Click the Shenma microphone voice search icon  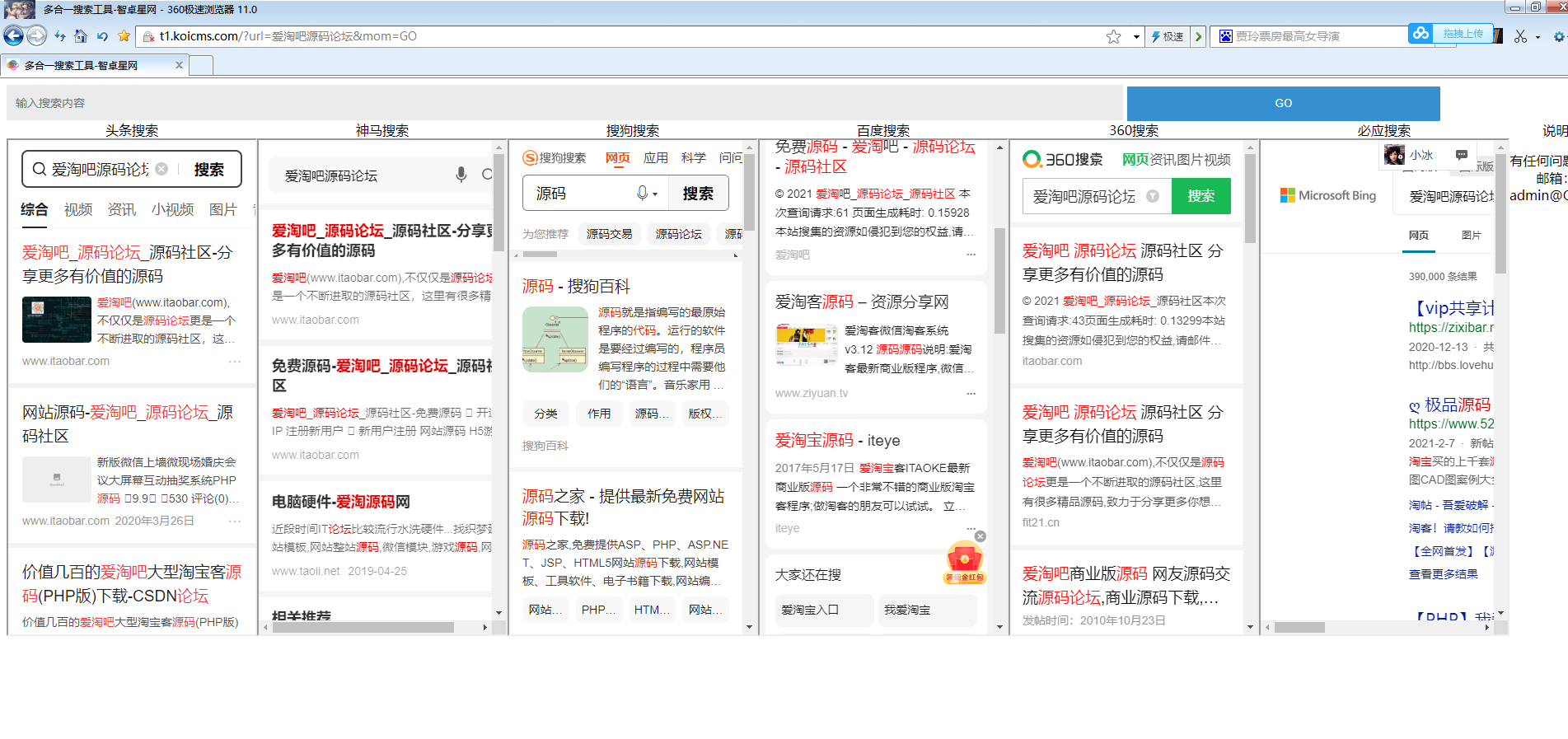tap(461, 175)
